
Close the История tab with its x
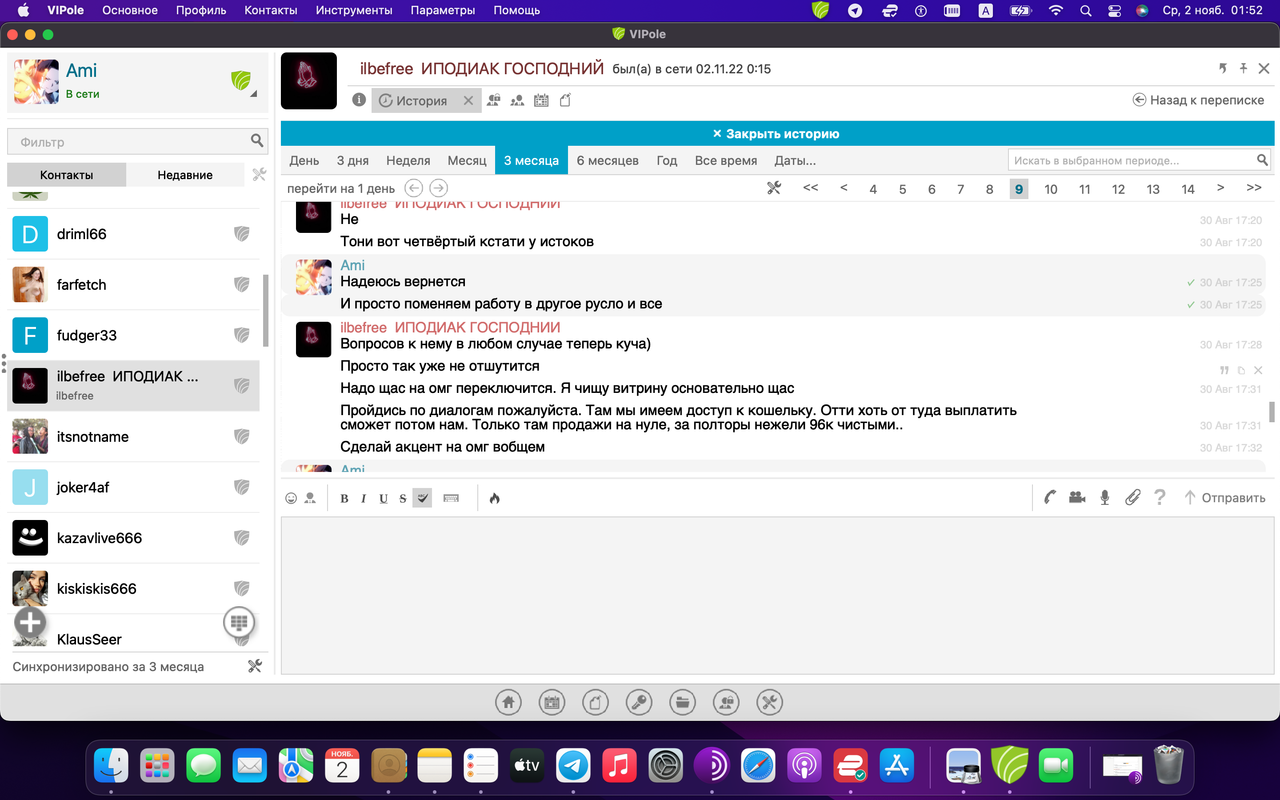[x=468, y=101]
